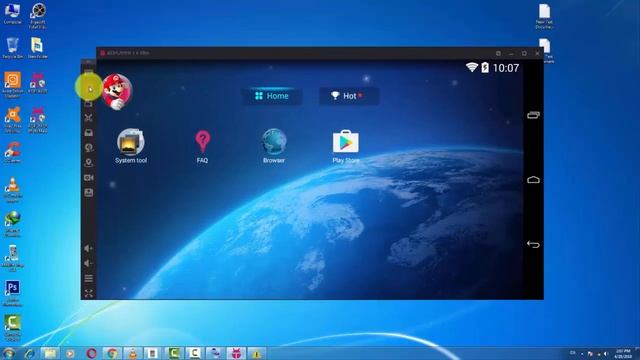Click the emulator battery status icon

485,67
